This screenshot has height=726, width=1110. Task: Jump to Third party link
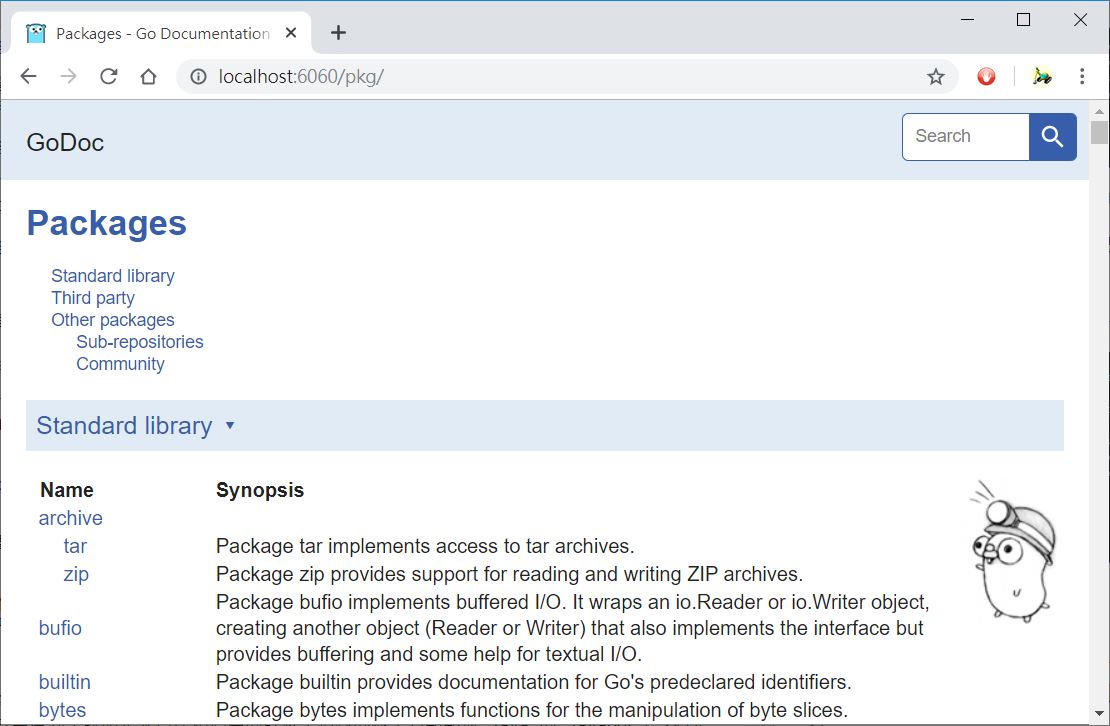tap(93, 298)
